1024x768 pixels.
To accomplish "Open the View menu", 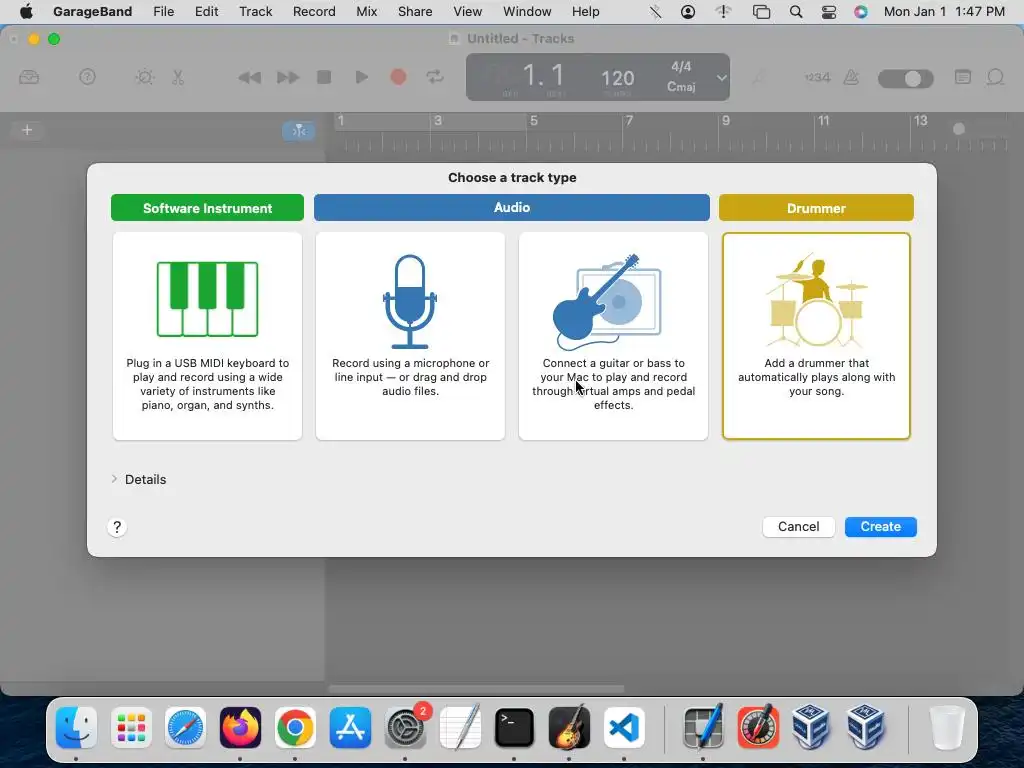I will tap(468, 11).
